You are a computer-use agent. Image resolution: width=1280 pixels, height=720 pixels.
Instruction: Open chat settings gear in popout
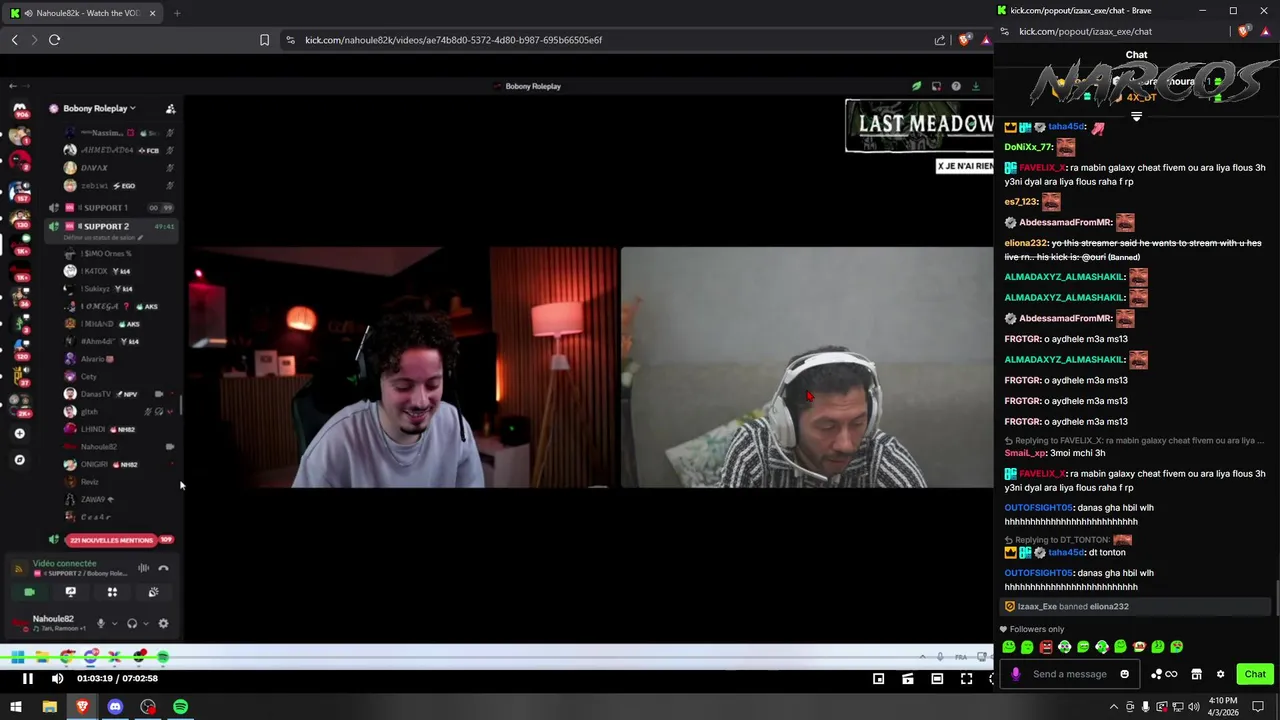click(1220, 674)
